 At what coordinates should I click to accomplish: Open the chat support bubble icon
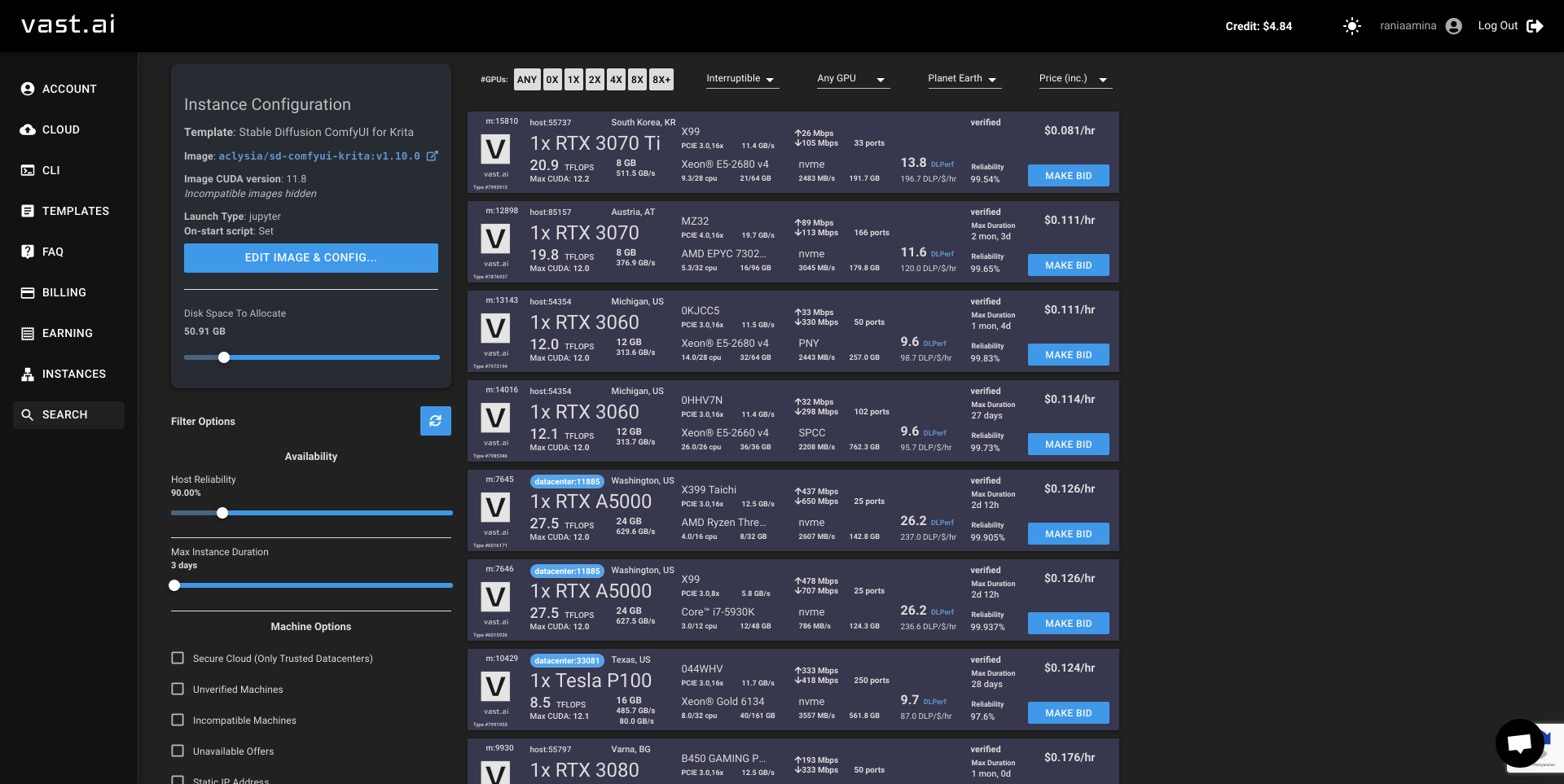pos(1520,743)
